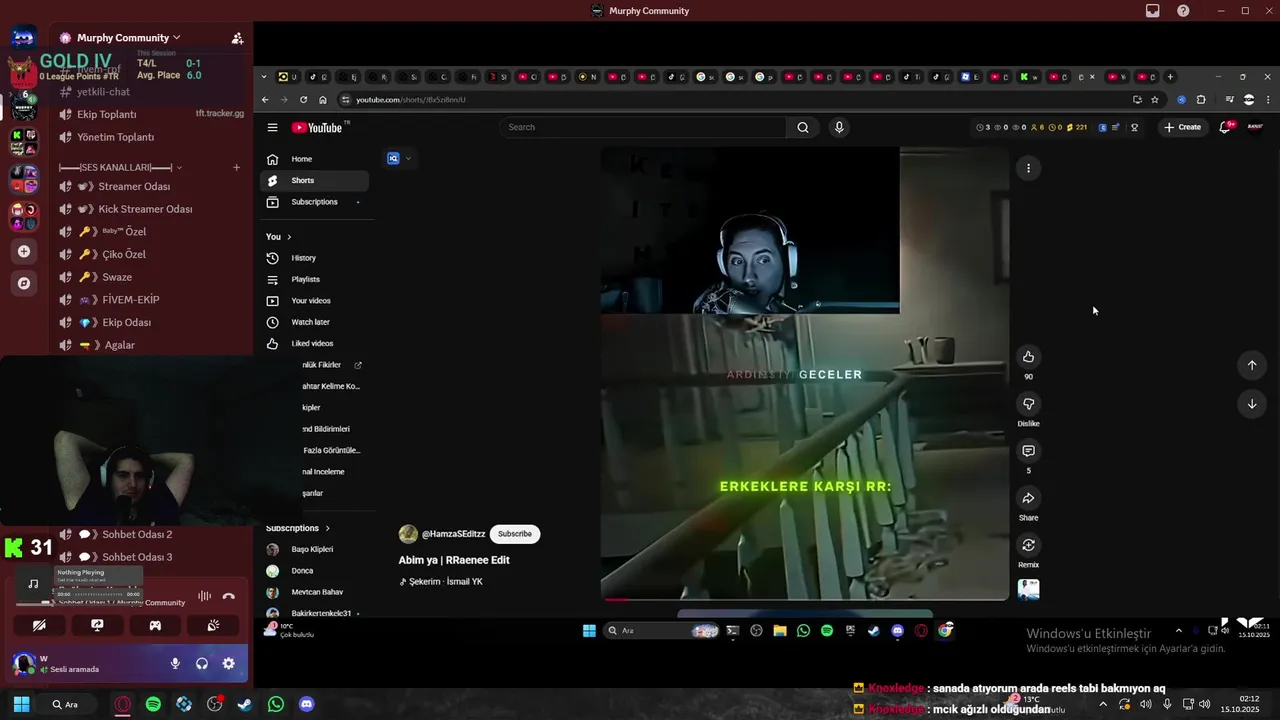
Task: Open Discord inbox icon in title bar
Action: (1153, 11)
